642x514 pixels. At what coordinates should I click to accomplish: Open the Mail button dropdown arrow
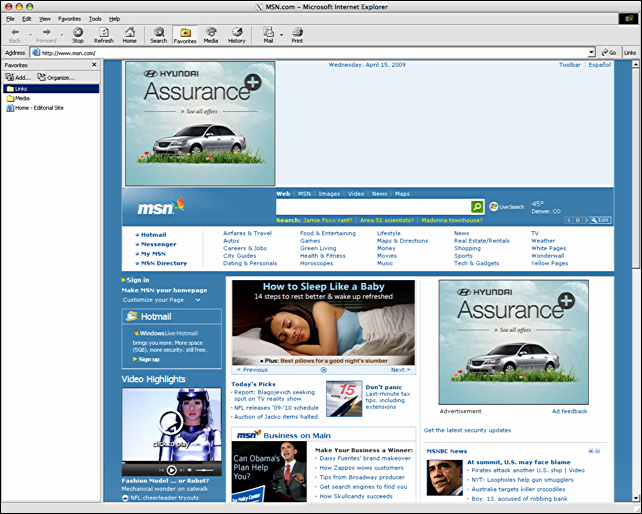click(281, 35)
